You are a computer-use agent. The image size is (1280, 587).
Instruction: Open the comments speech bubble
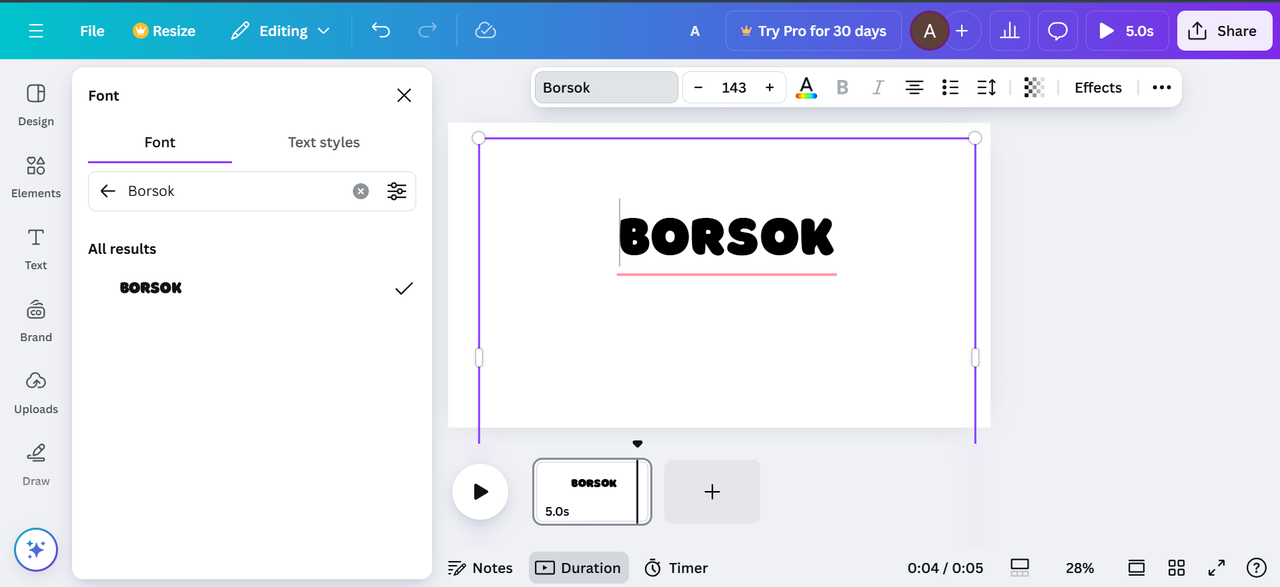pos(1058,31)
